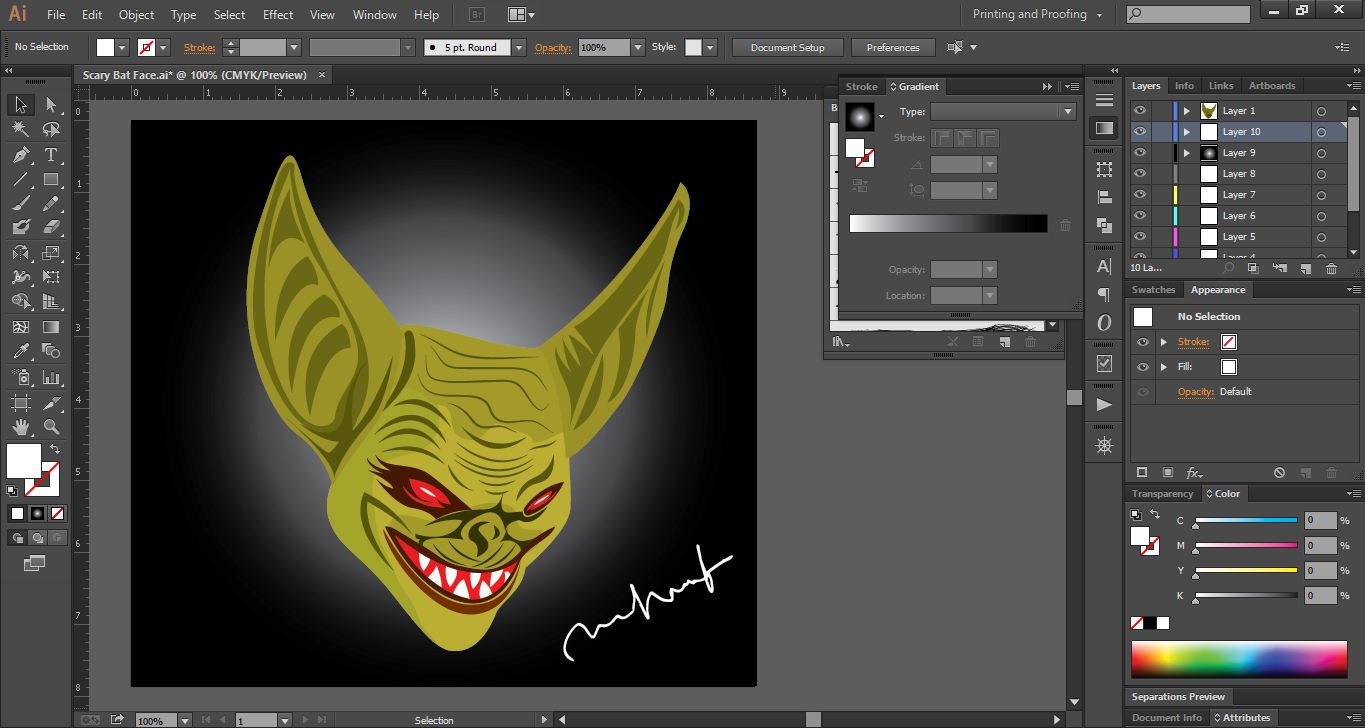This screenshot has height=728, width=1365.
Task: Click the Preferences button
Action: 892,47
